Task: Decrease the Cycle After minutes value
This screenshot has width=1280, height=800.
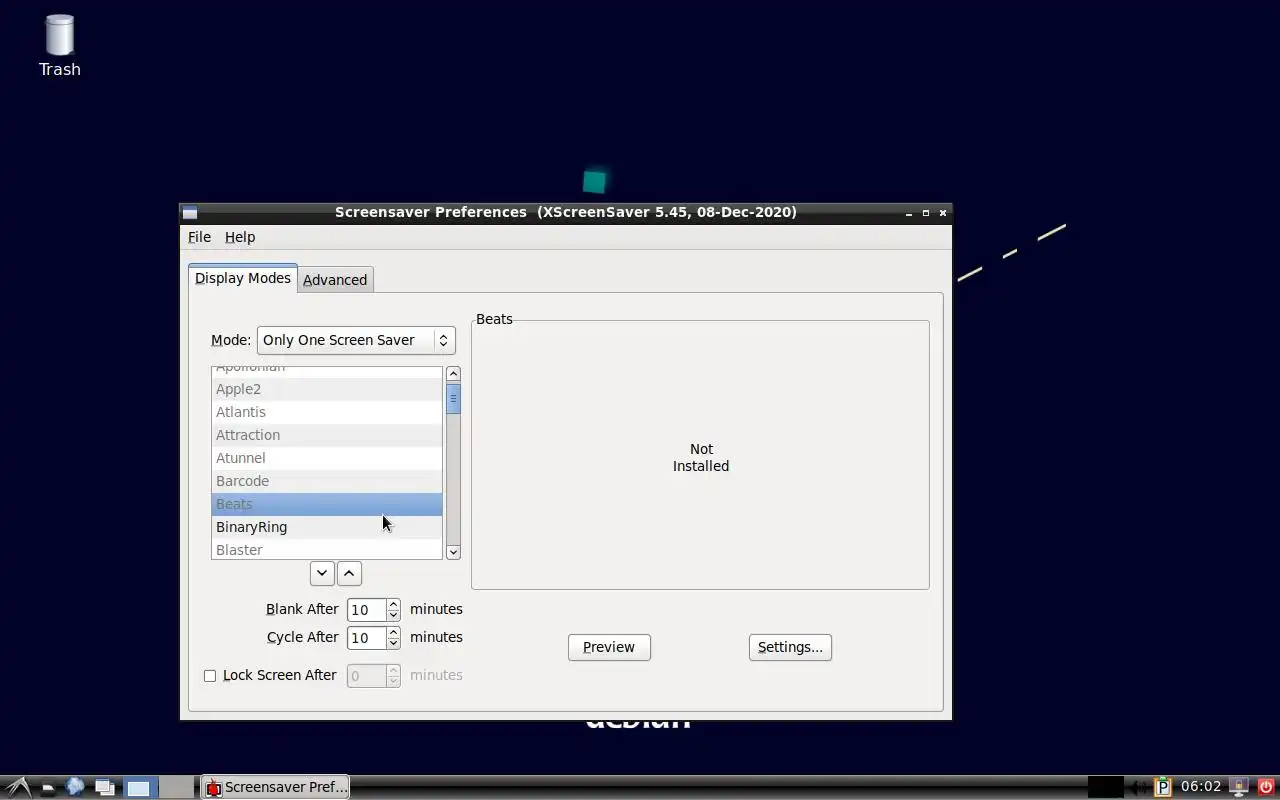Action: coord(393,643)
